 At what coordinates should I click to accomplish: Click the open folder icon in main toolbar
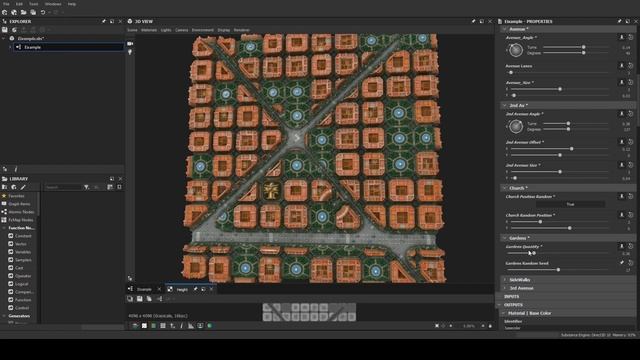point(23,13)
